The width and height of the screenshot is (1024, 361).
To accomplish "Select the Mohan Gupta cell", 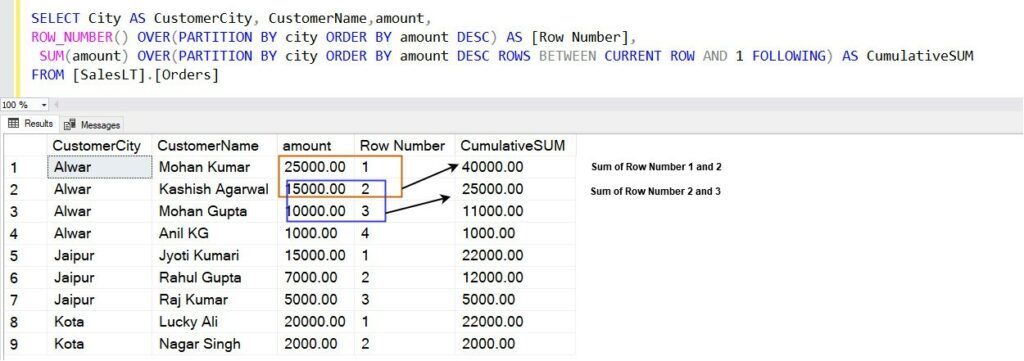I will [214, 212].
